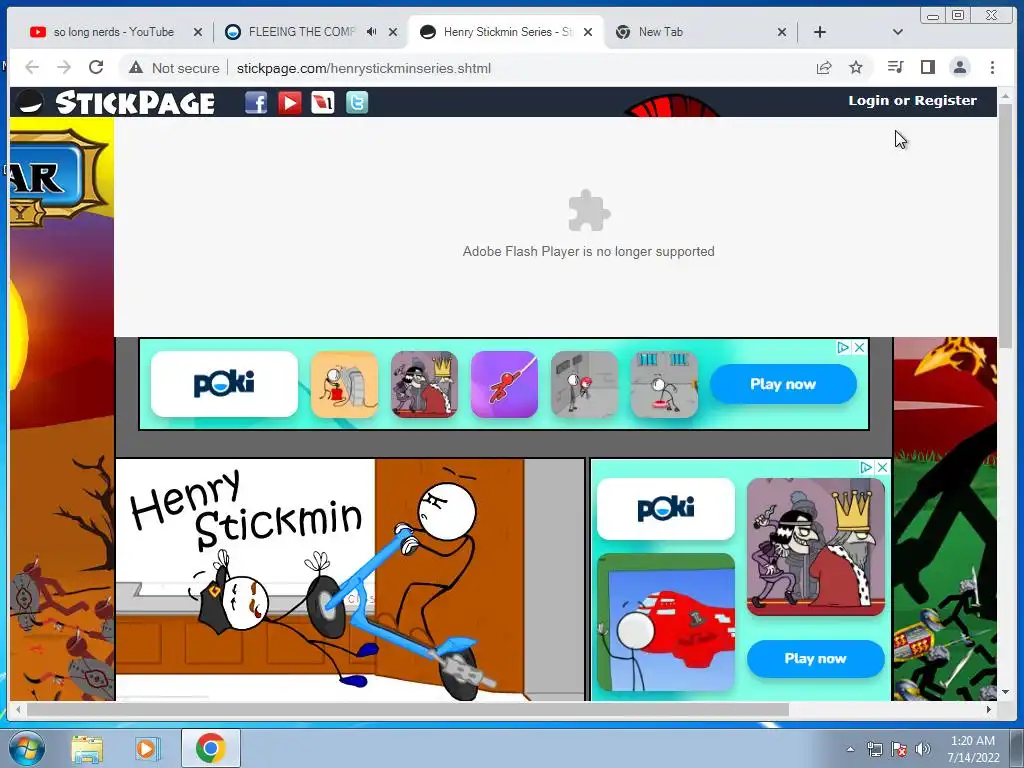Open the StickPage Twitter icon
1024x768 pixels.
click(x=357, y=103)
